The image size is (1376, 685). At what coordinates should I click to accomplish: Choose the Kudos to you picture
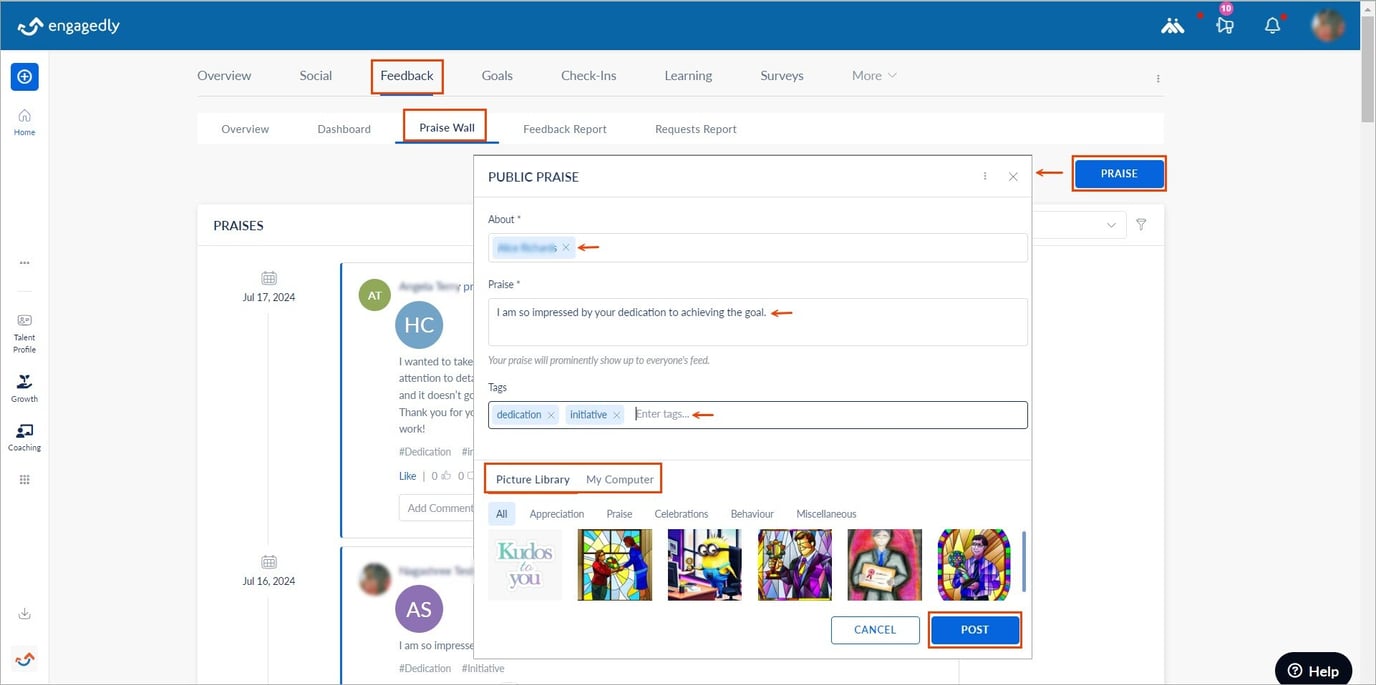525,565
